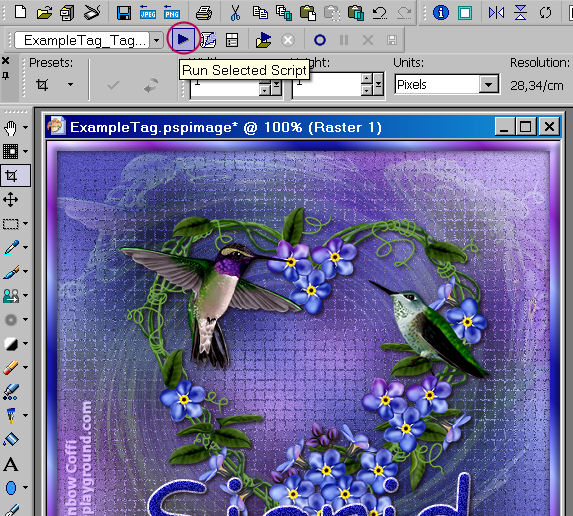Screen dimensions: 573x516
Task: Click the Pause Script Recording icon
Action: pos(344,40)
